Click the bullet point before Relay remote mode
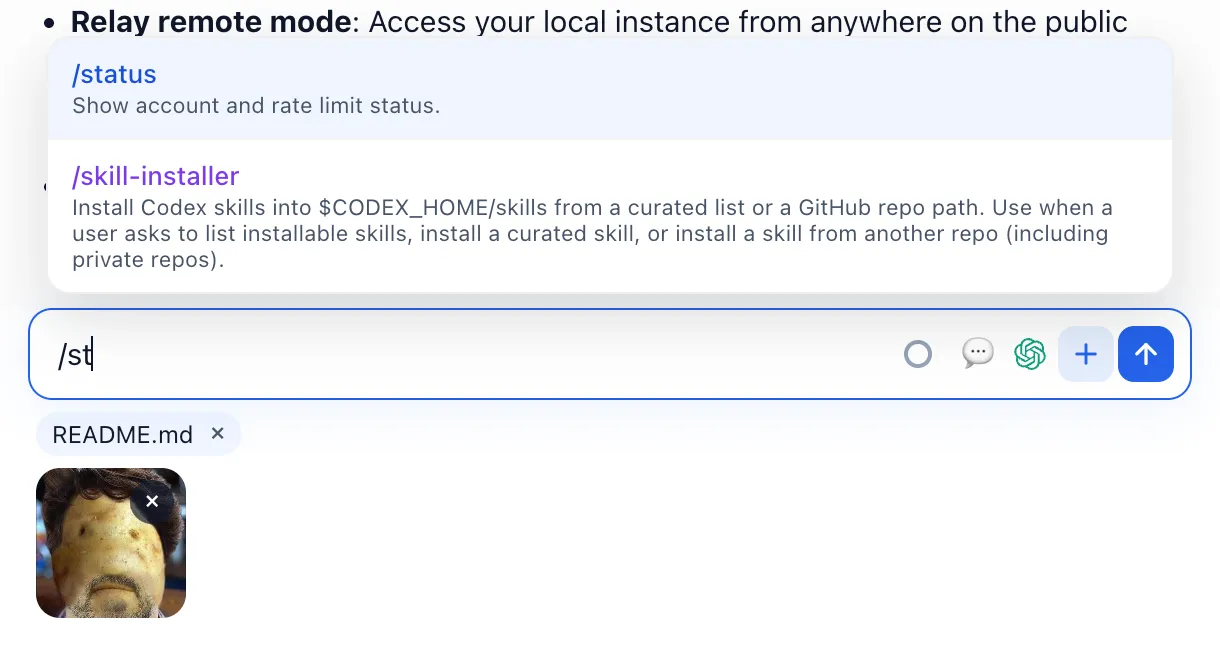Screen dimensions: 1220x648 [49, 23]
